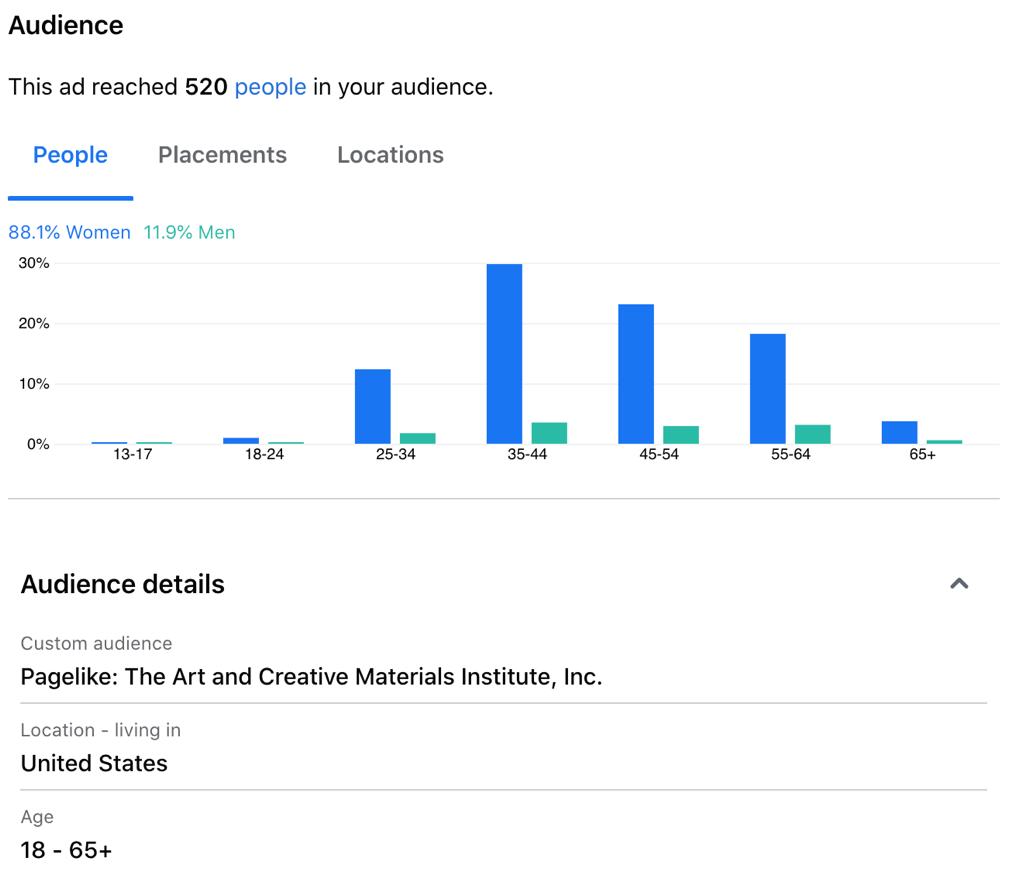Image resolution: width=1023 pixels, height=872 pixels.
Task: Collapse the Audience details section
Action: [x=959, y=584]
